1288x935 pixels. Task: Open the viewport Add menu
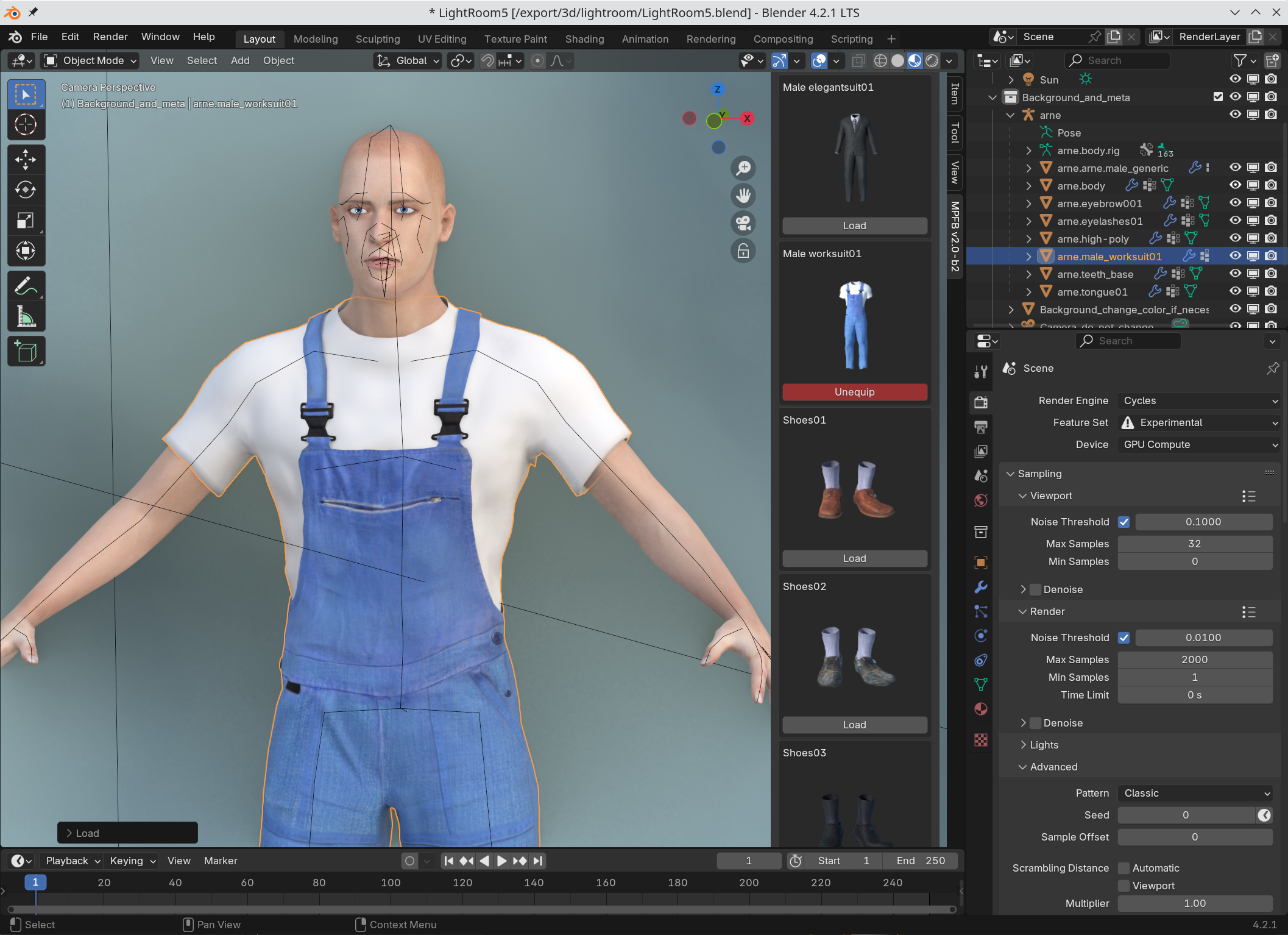tap(240, 60)
